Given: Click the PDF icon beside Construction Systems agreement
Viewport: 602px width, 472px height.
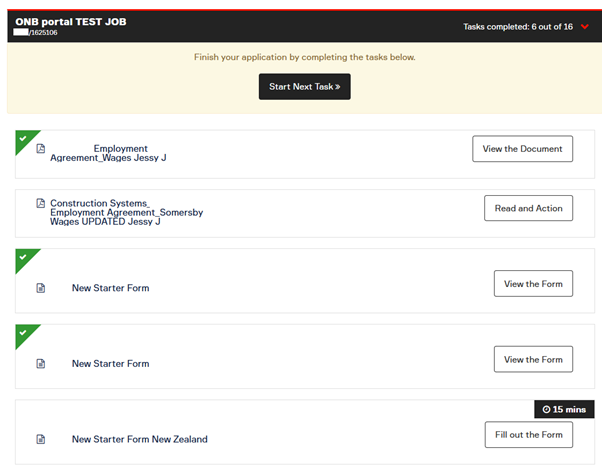Looking at the screenshot, I should [41, 203].
